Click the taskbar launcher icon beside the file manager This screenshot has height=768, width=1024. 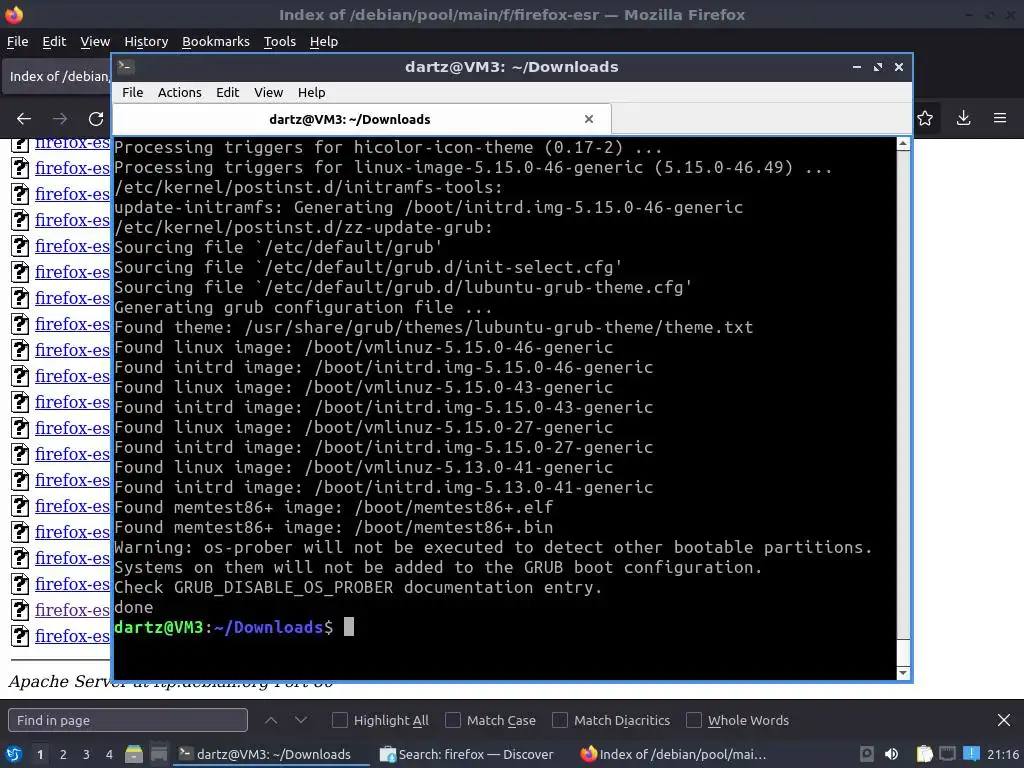(159, 754)
